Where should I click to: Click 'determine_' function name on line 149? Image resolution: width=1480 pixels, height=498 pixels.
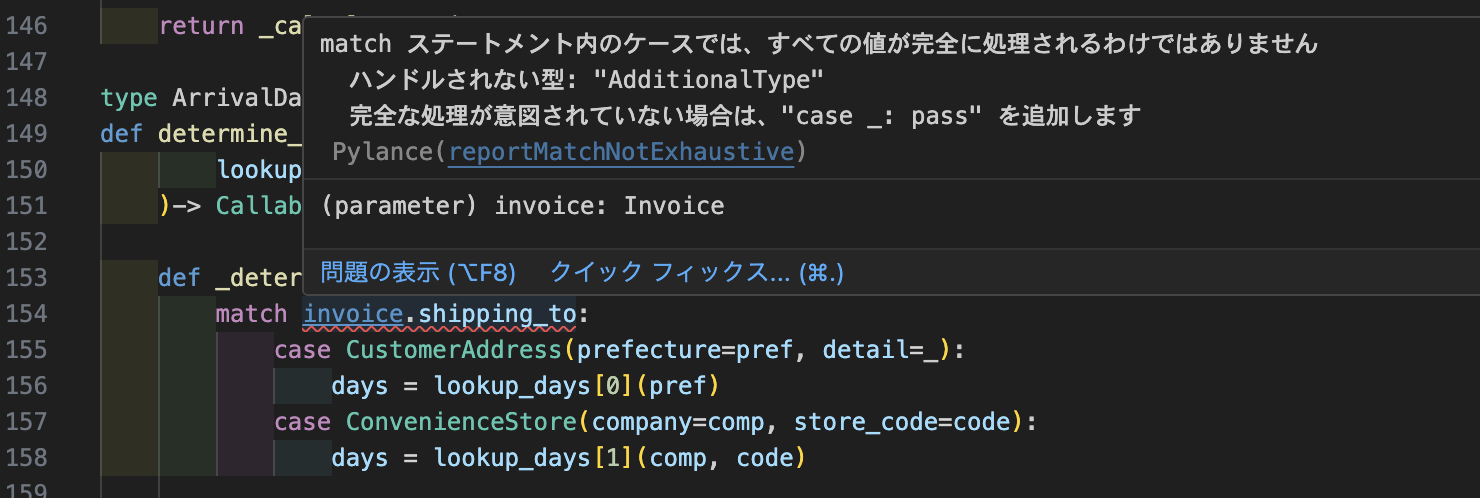230,134
